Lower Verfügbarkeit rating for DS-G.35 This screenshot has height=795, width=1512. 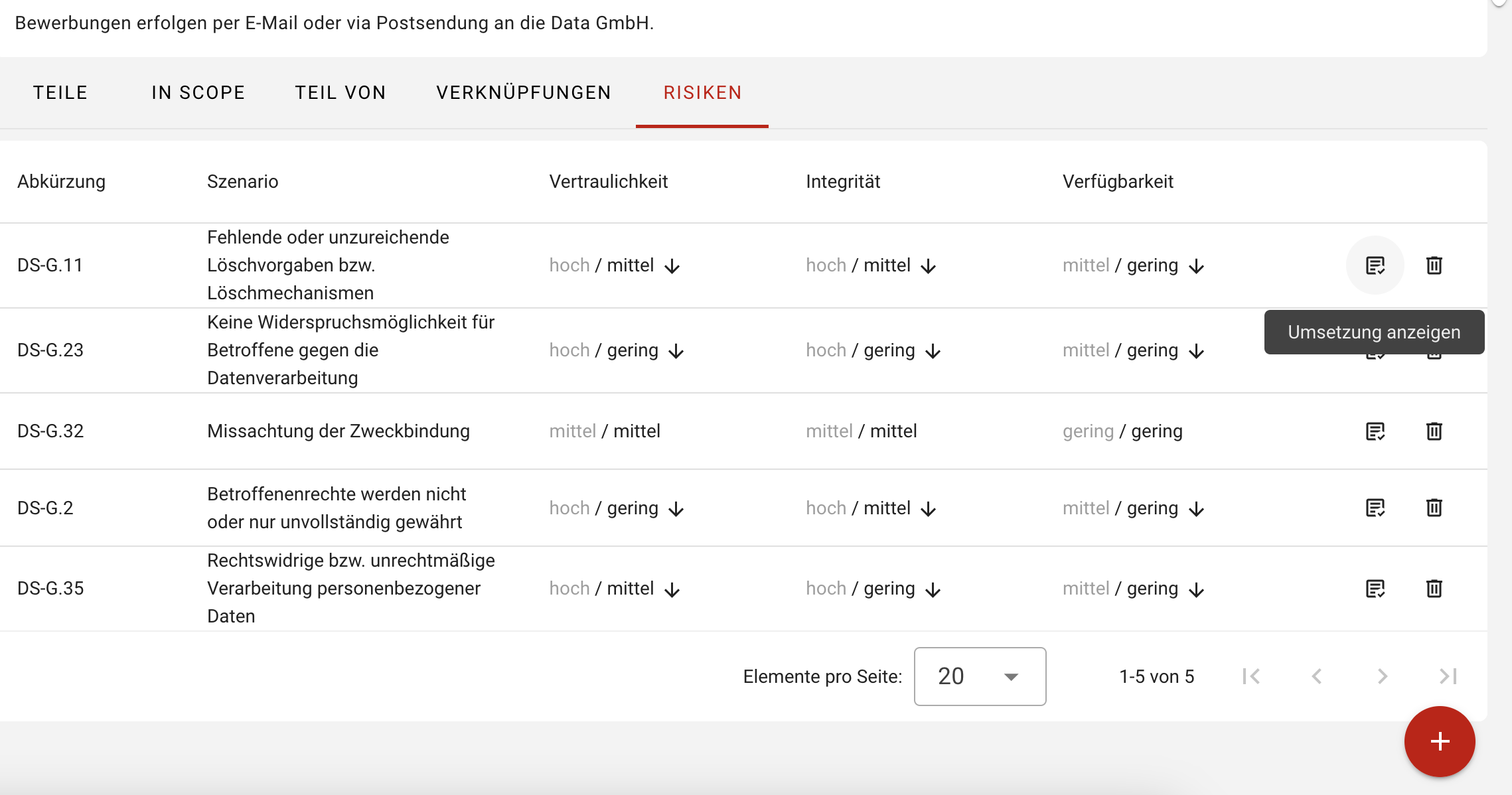1197,589
